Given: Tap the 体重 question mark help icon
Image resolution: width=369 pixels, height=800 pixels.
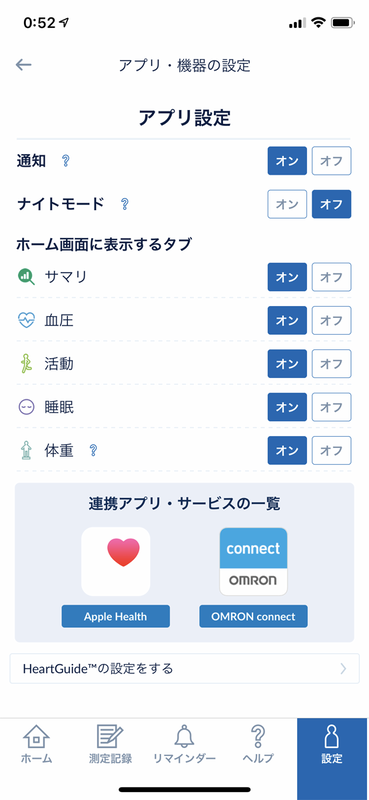Looking at the screenshot, I should (93, 451).
